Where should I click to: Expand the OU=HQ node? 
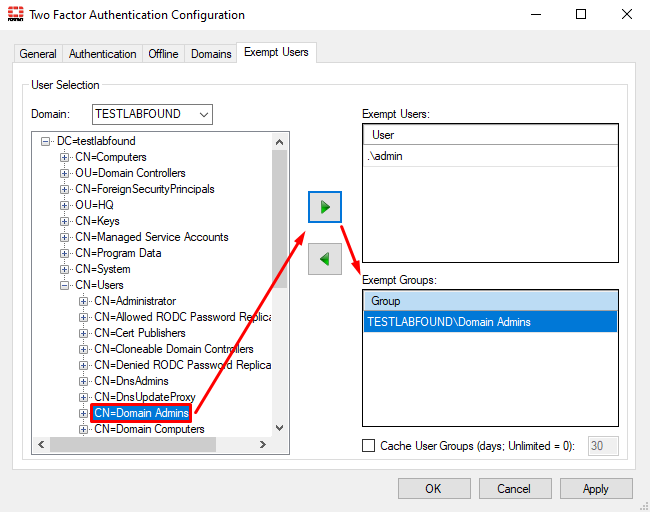pos(64,205)
